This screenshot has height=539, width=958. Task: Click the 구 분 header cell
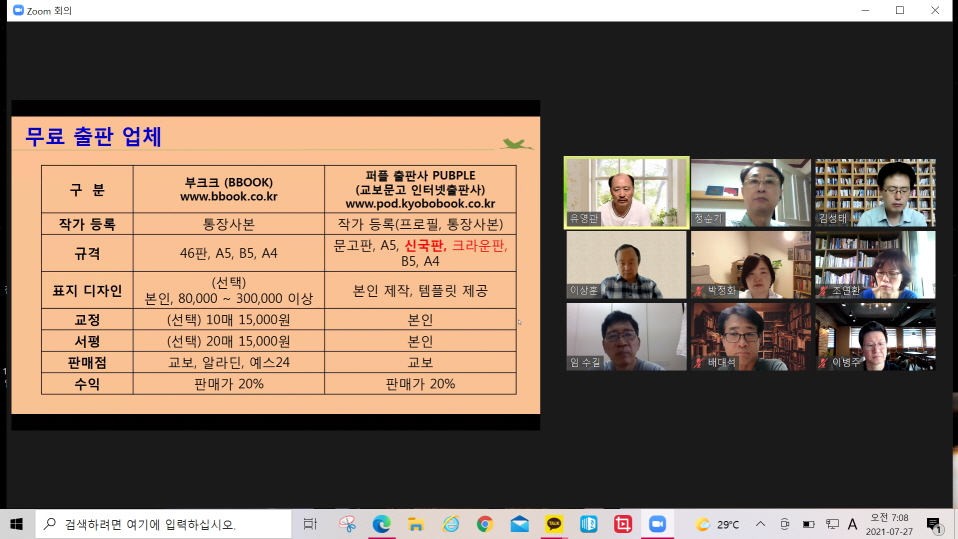coord(87,189)
